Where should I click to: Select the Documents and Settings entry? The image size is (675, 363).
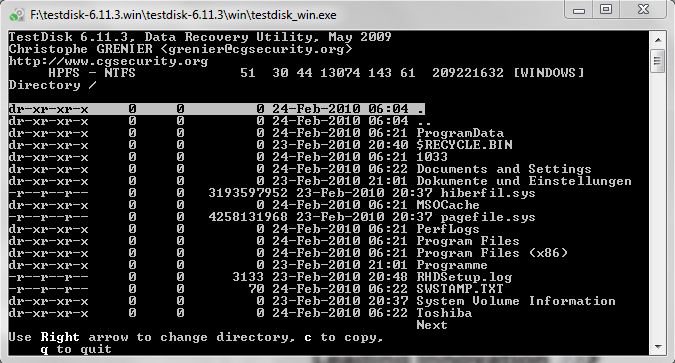tap(300, 169)
